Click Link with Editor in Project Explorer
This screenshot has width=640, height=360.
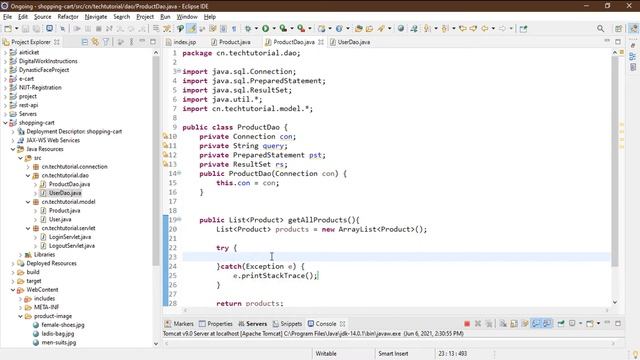pos(95,42)
